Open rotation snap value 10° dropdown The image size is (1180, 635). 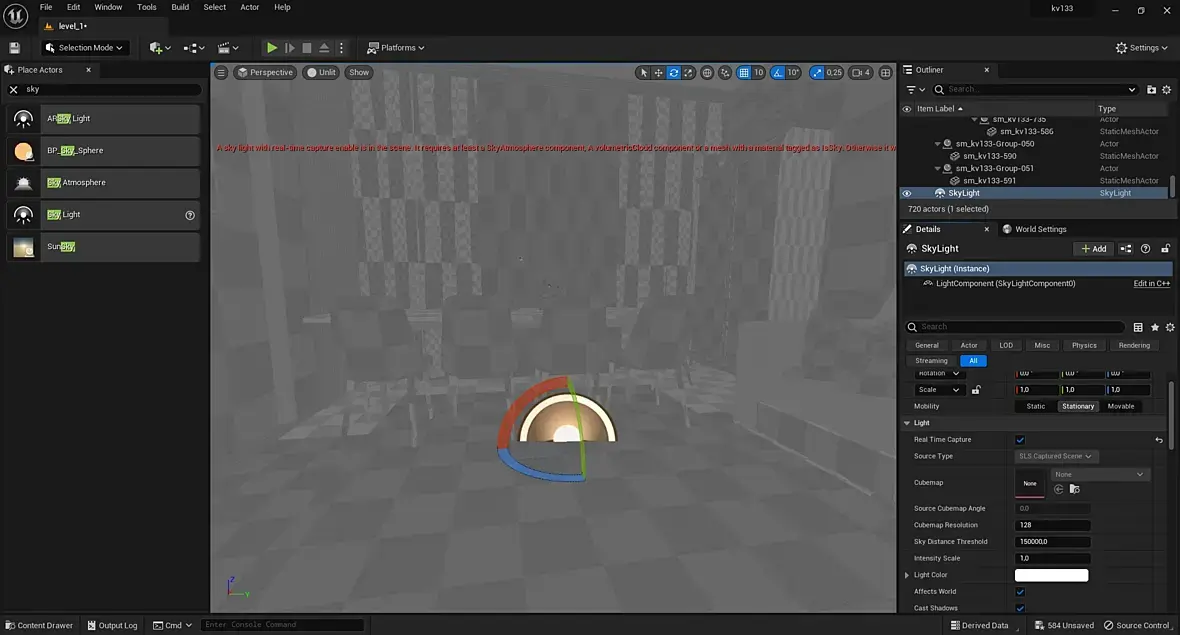pyautogui.click(x=793, y=72)
